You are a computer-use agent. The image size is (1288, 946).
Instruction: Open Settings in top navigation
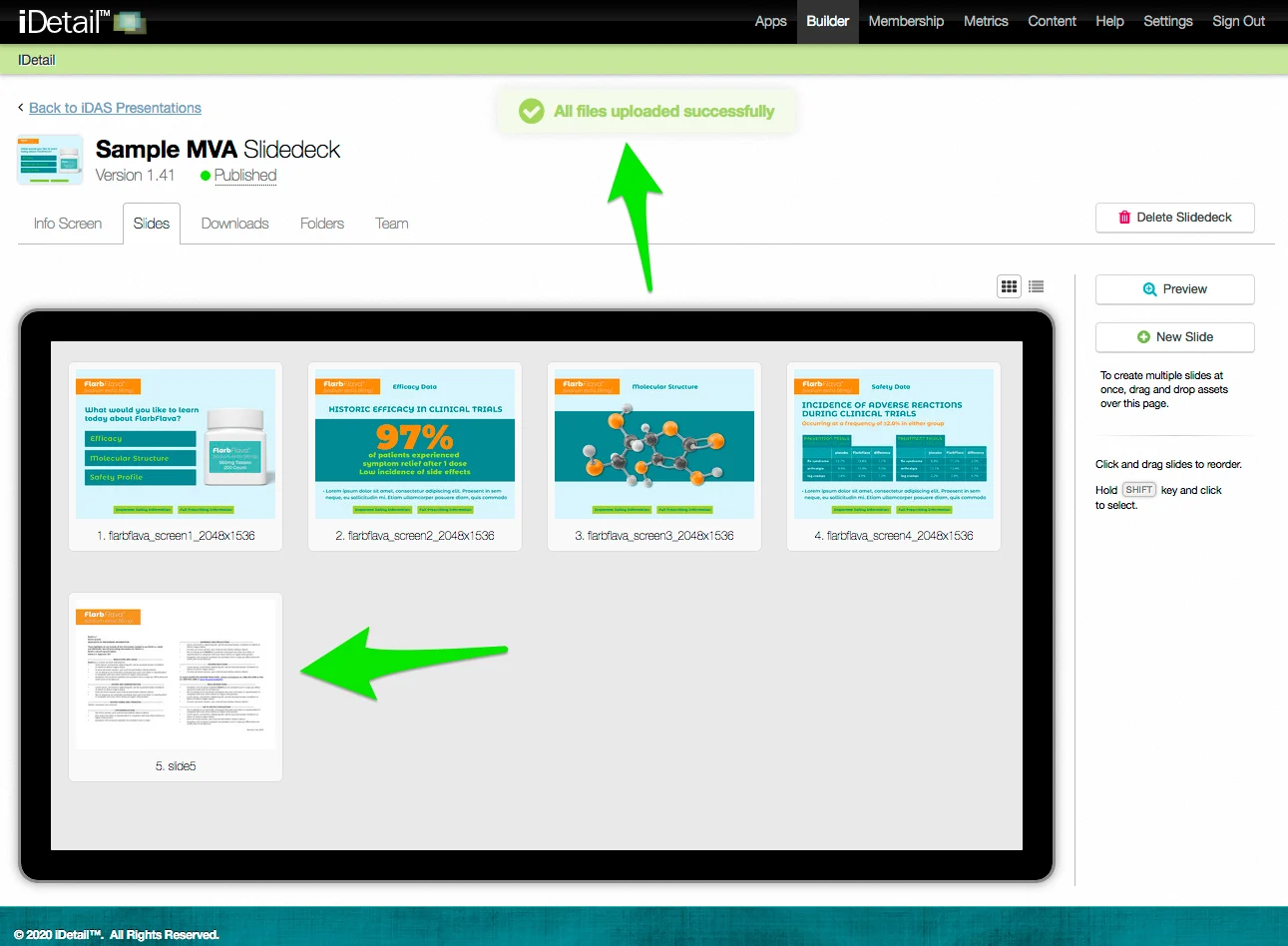(1168, 21)
